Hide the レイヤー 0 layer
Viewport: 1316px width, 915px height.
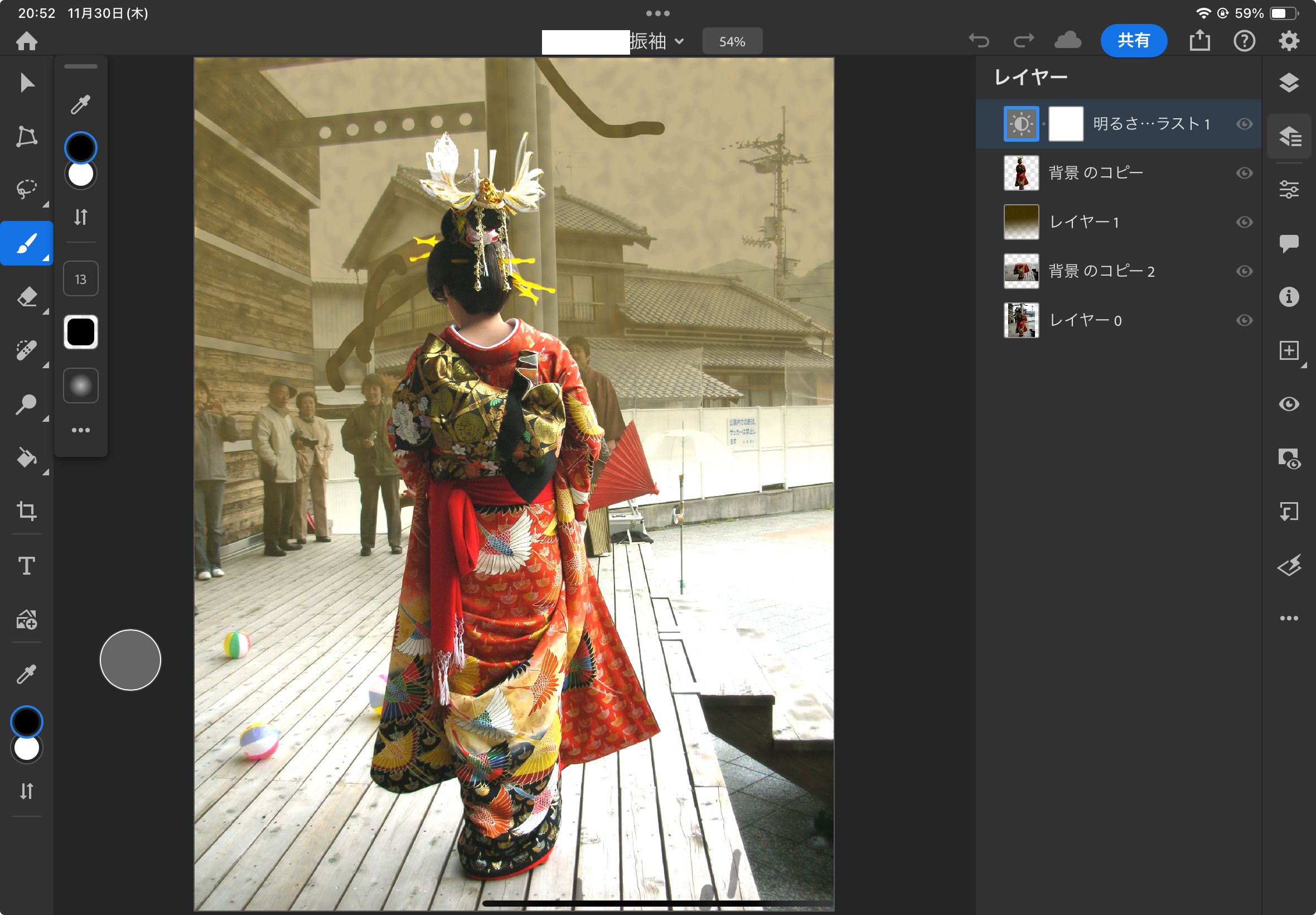click(x=1244, y=320)
